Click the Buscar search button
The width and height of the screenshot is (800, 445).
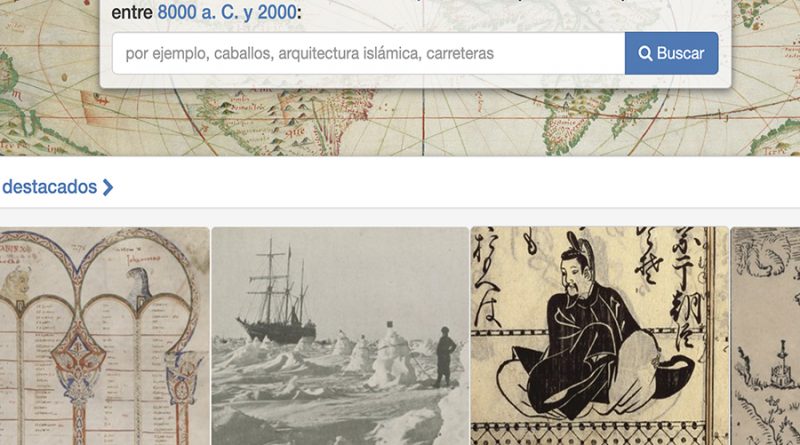pyautogui.click(x=671, y=53)
